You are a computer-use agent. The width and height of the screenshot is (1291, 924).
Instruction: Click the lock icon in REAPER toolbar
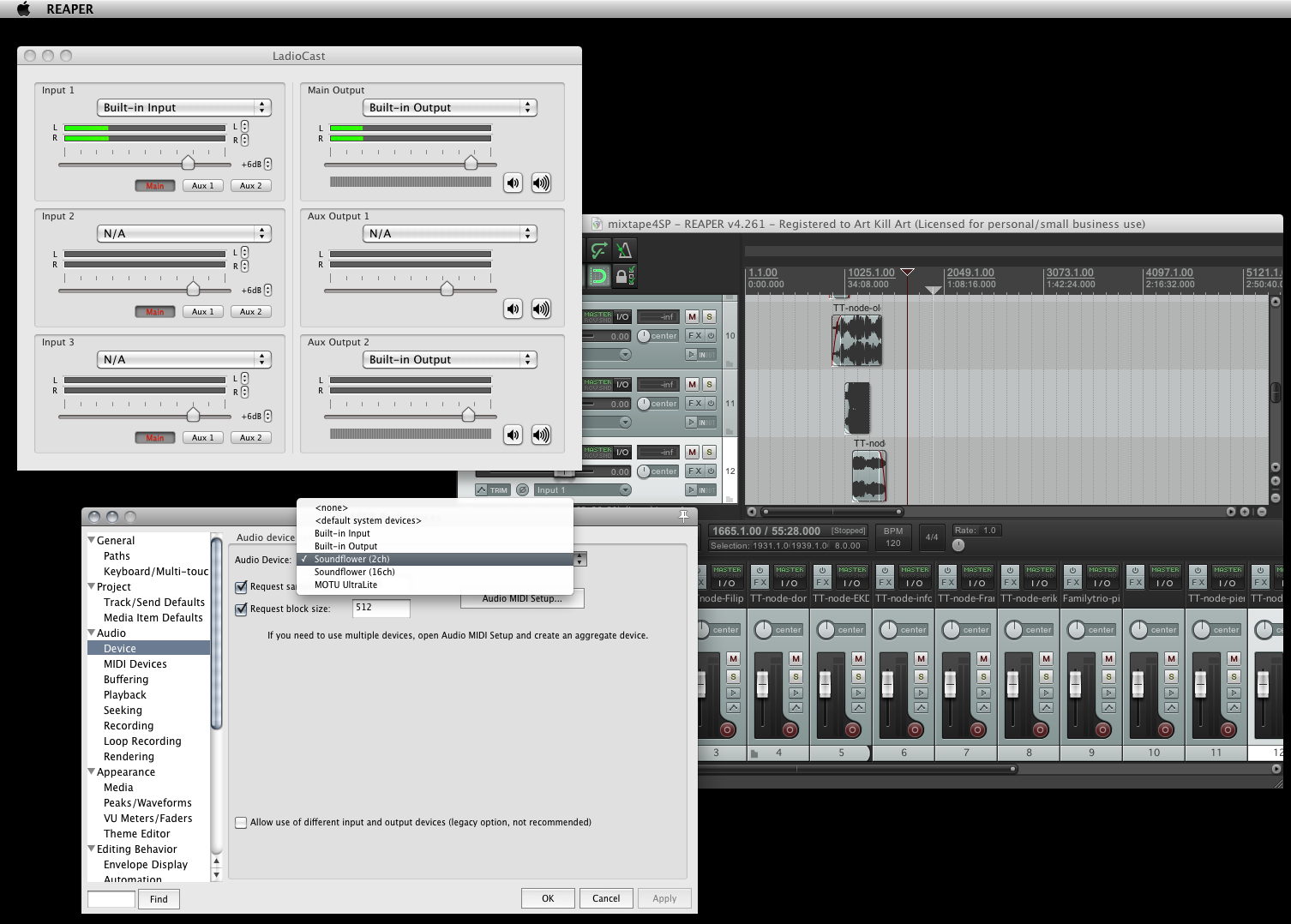coord(621,276)
